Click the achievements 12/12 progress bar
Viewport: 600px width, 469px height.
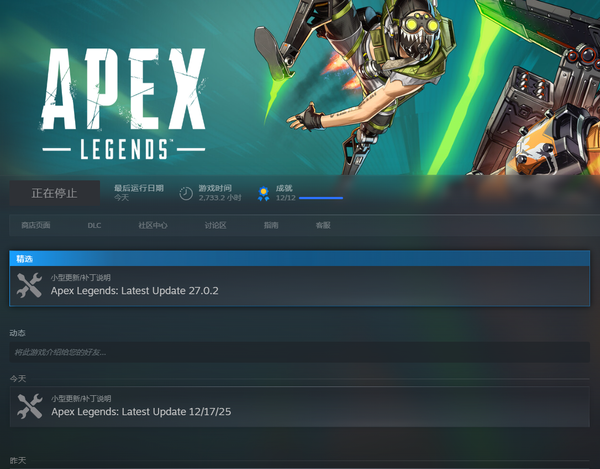click(x=320, y=198)
